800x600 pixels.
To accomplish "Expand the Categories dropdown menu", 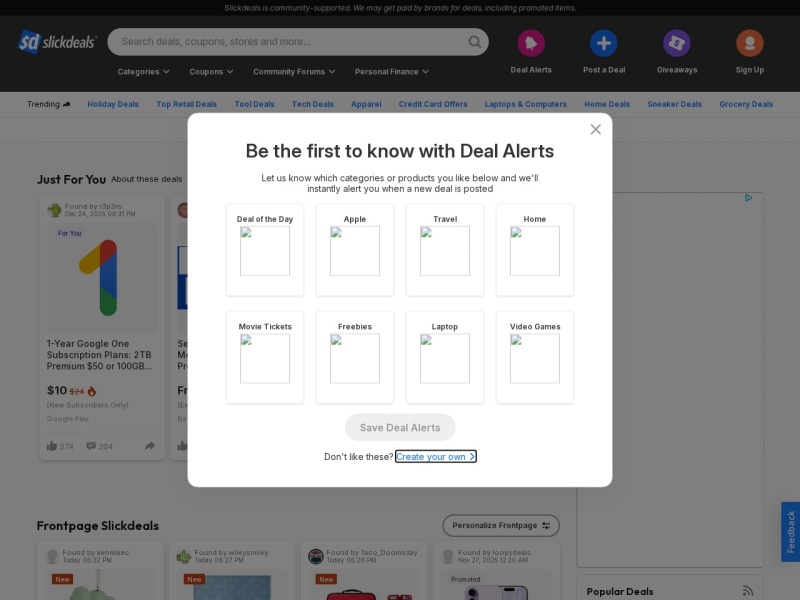I will tap(143, 72).
